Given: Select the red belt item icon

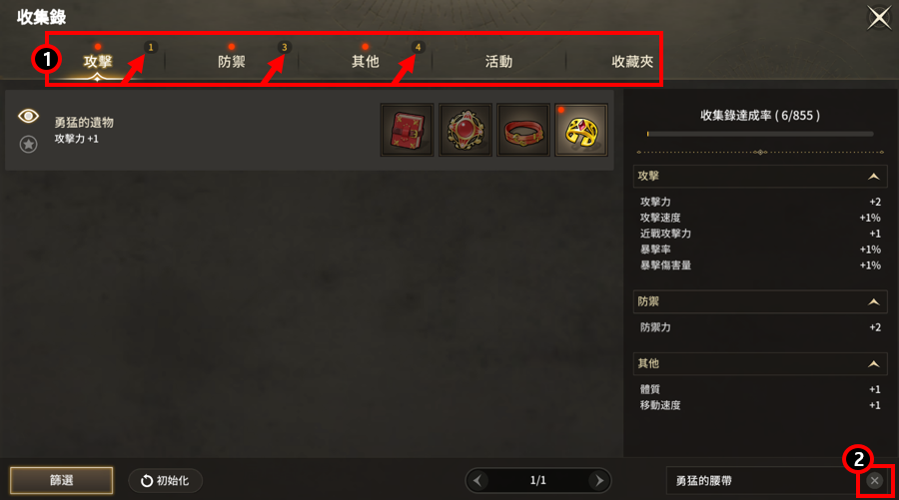Looking at the screenshot, I should coord(523,130).
